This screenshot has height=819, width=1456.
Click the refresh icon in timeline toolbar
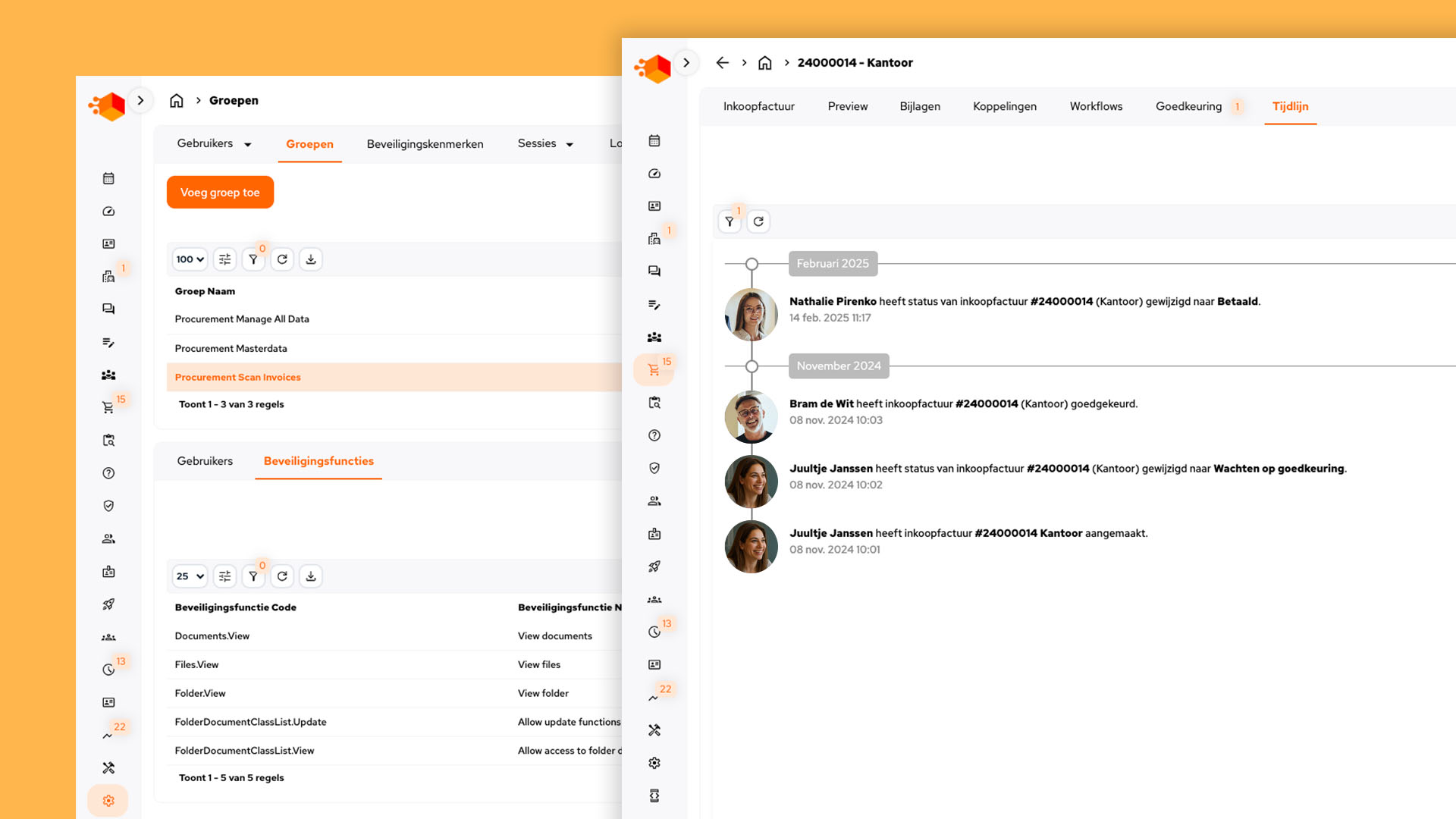[758, 221]
